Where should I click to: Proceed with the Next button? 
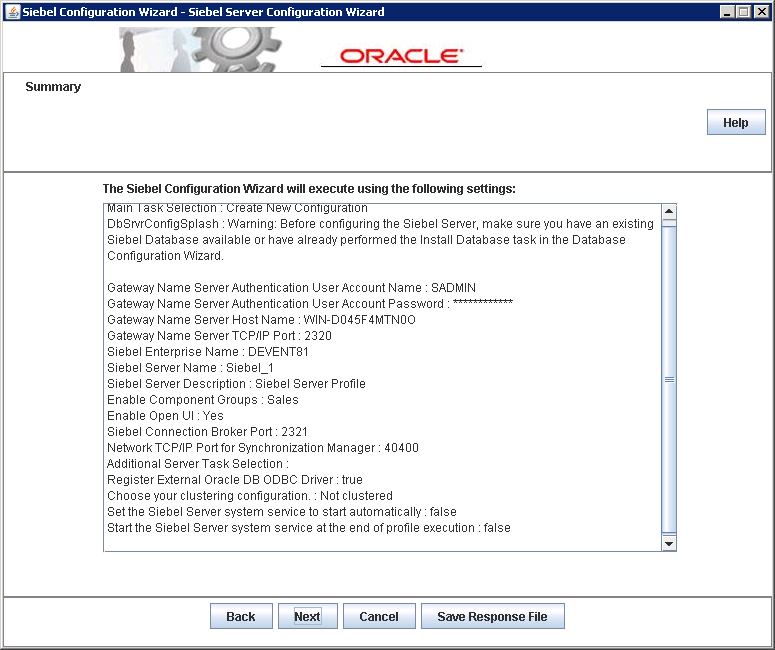(x=307, y=616)
